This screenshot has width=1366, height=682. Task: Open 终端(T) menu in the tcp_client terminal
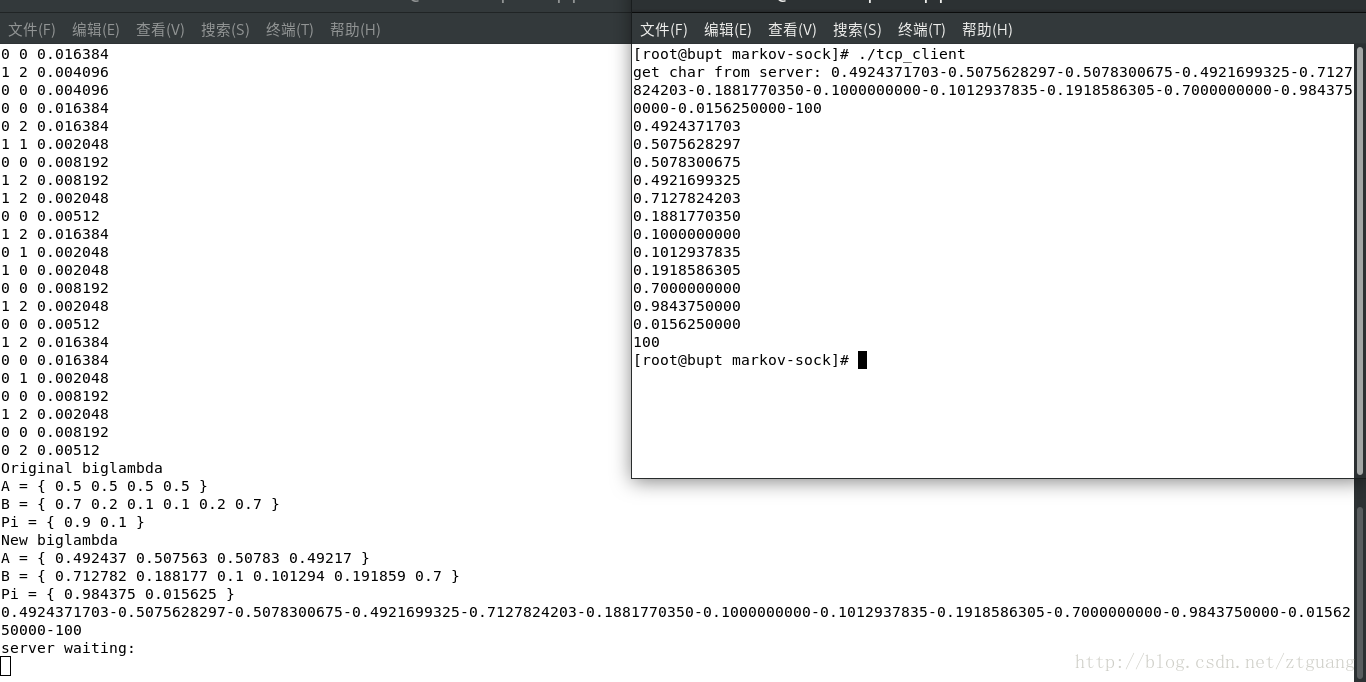[x=921, y=30]
